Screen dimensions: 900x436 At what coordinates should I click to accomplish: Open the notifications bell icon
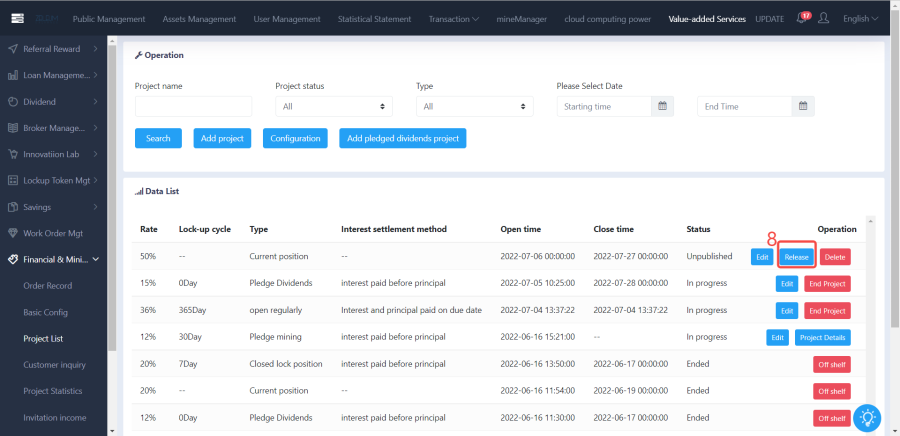coord(802,18)
